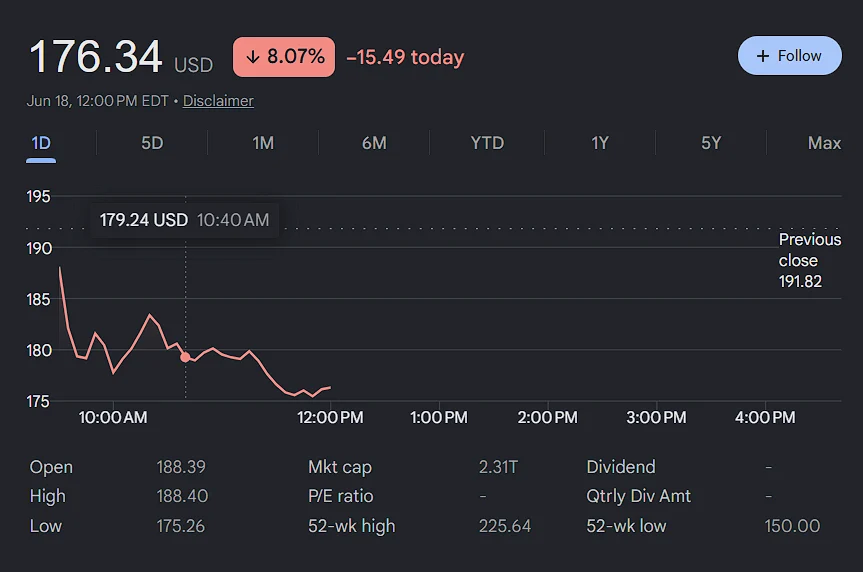Image resolution: width=863 pixels, height=572 pixels.
Task: Click the plus icon in Follow button
Action: tap(763, 56)
